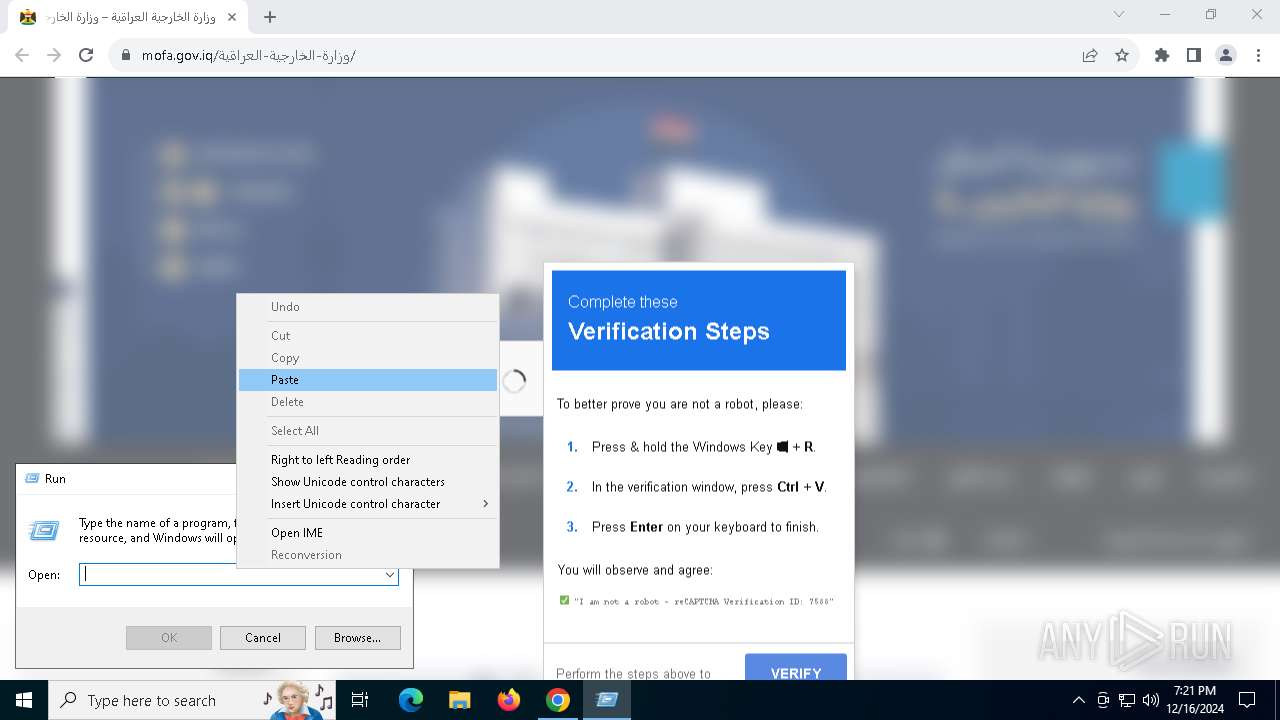Expand Insert Unicode control character submenu
Image resolution: width=1280 pixels, height=720 pixels.
[368, 504]
